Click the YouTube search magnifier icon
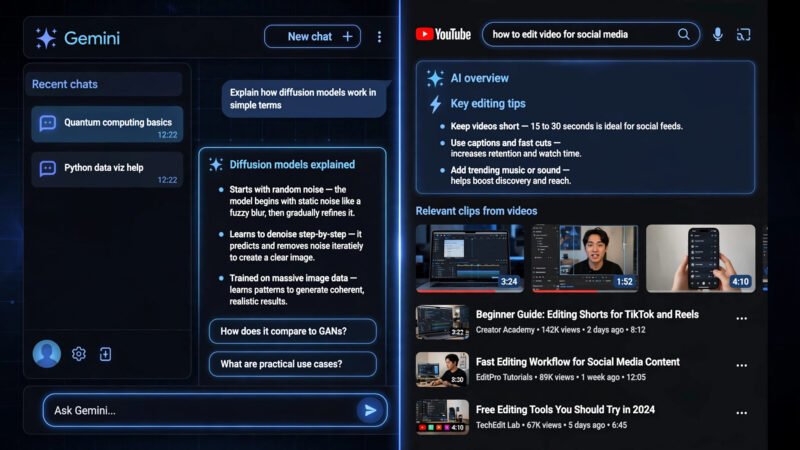Image resolution: width=800 pixels, height=450 pixels. tap(684, 34)
